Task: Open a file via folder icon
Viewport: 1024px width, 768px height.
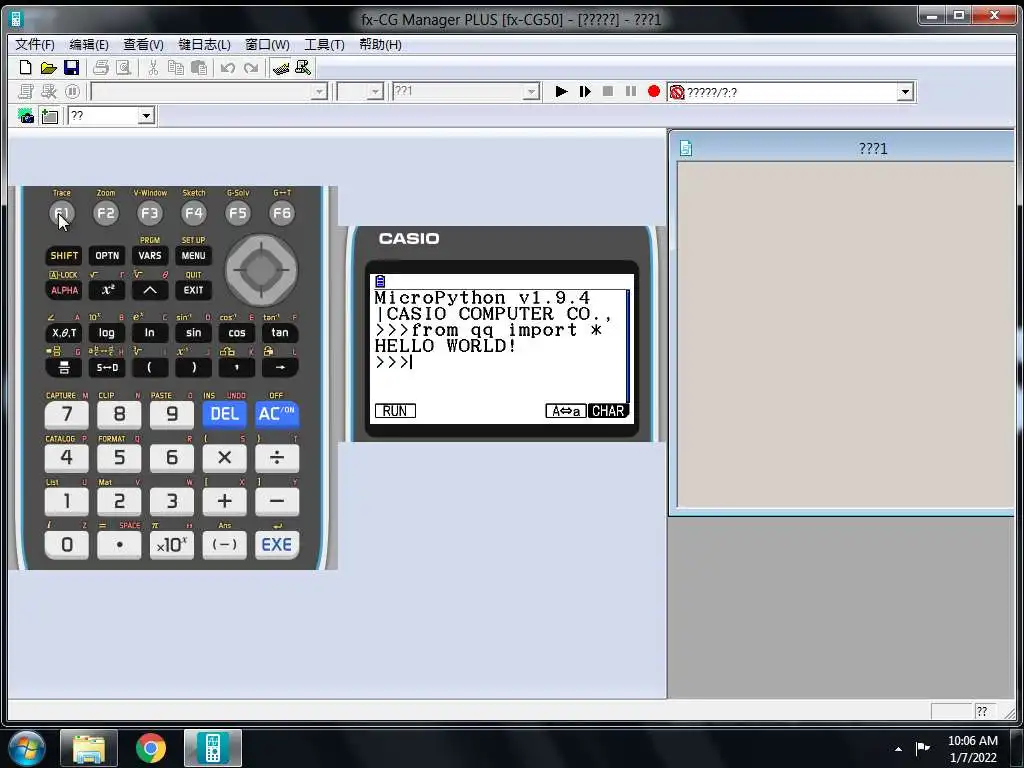Action: click(48, 68)
